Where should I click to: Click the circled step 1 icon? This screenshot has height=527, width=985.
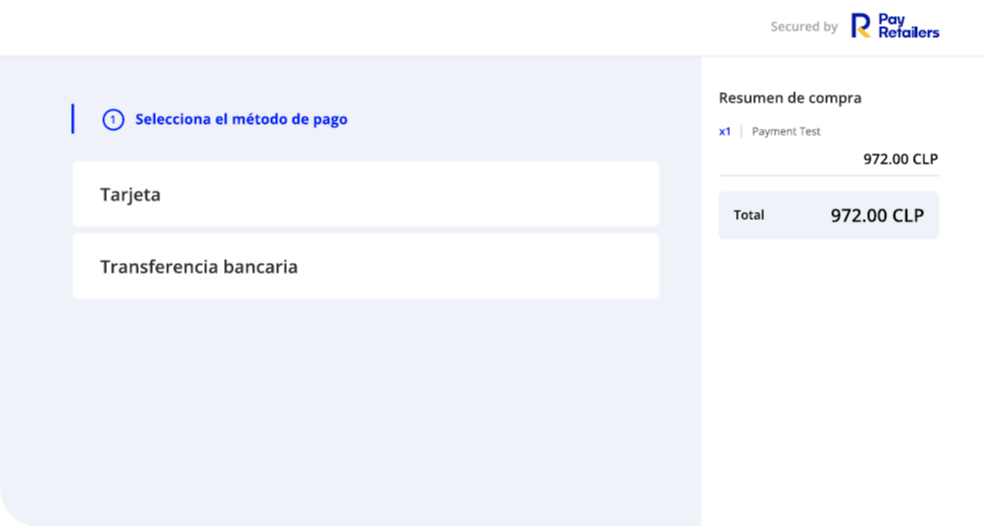(x=113, y=119)
